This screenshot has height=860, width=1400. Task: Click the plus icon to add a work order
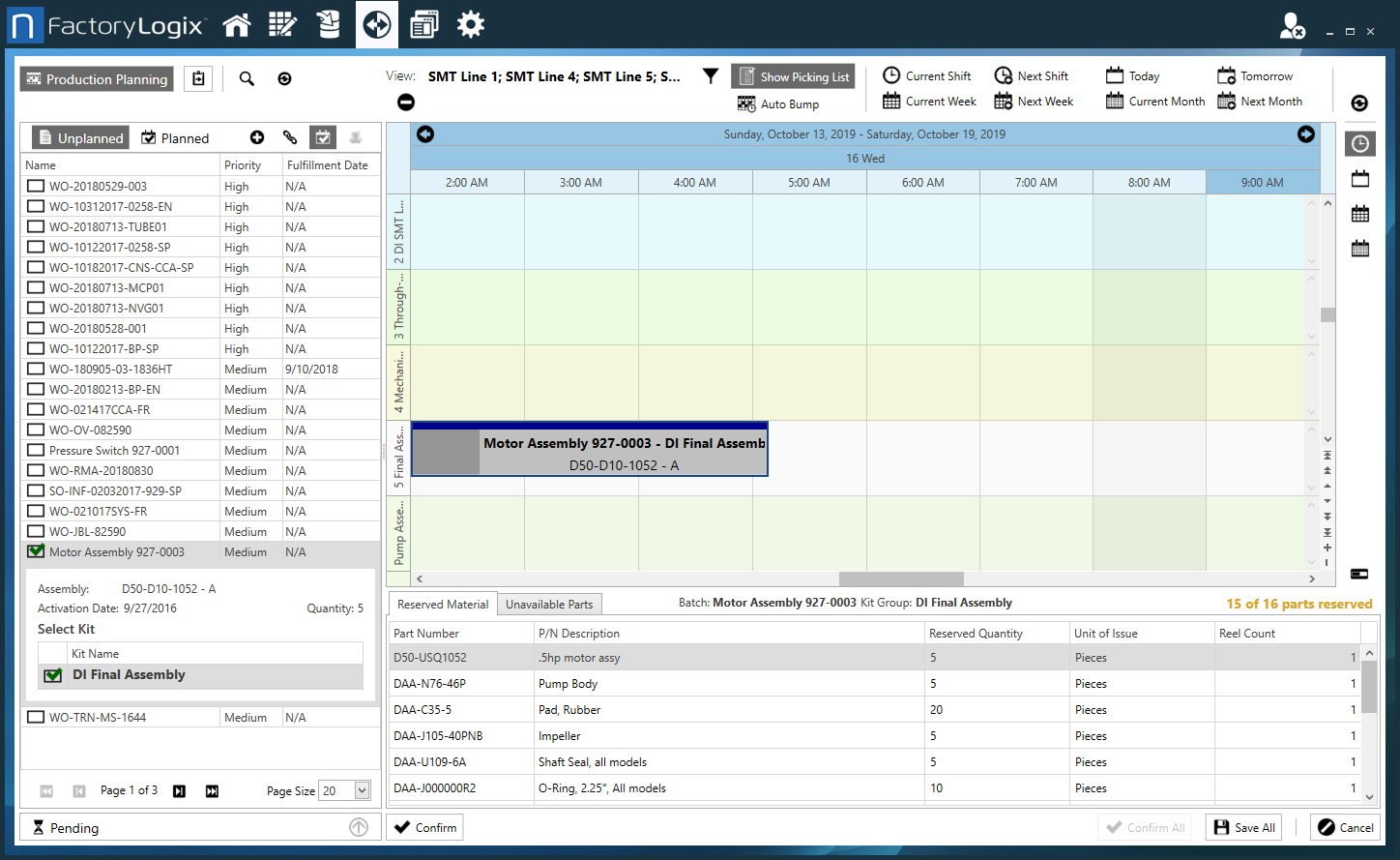pyautogui.click(x=257, y=137)
